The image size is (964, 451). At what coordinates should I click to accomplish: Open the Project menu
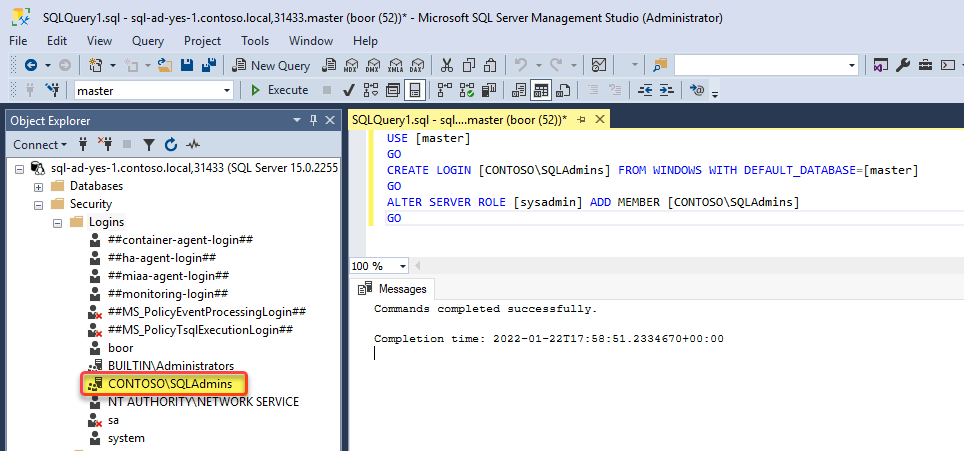(202, 41)
